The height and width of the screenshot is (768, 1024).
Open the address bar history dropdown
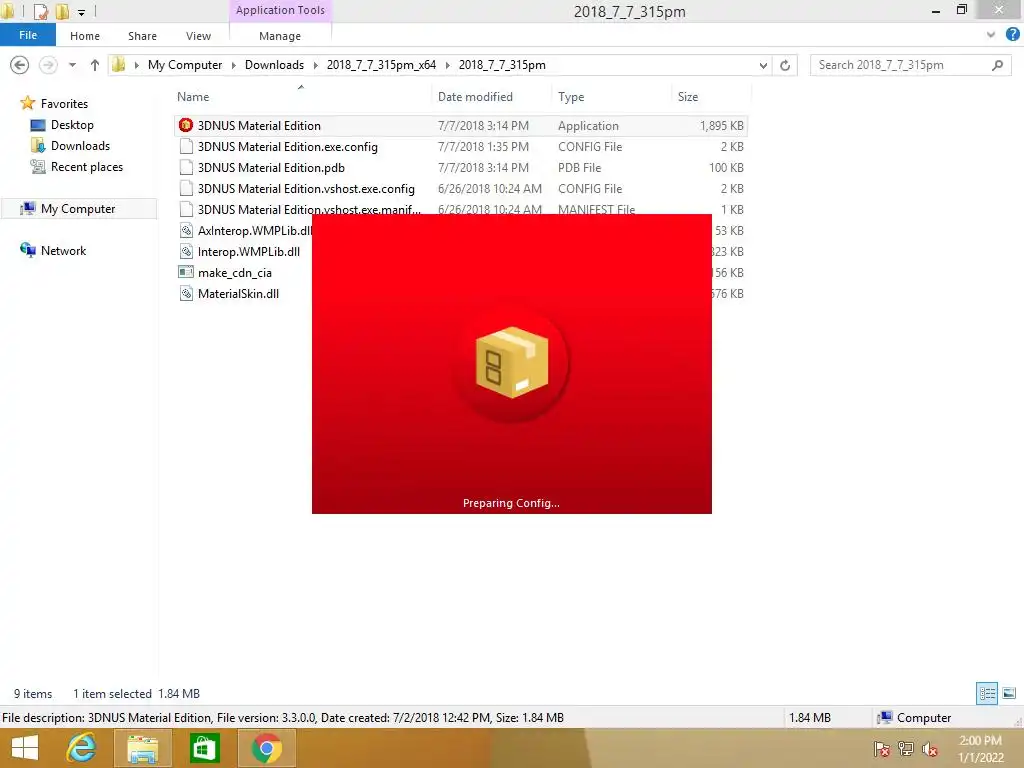pyautogui.click(x=763, y=65)
